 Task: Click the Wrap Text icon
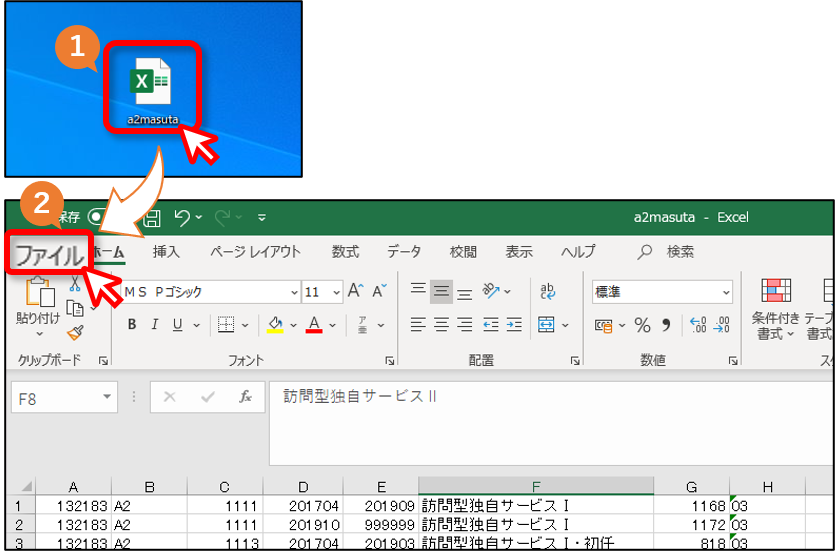tap(547, 291)
